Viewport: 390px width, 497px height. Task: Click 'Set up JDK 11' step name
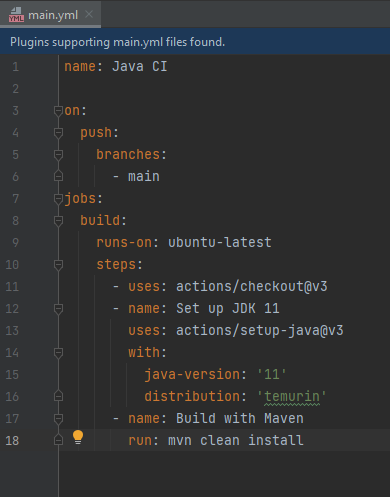228,308
